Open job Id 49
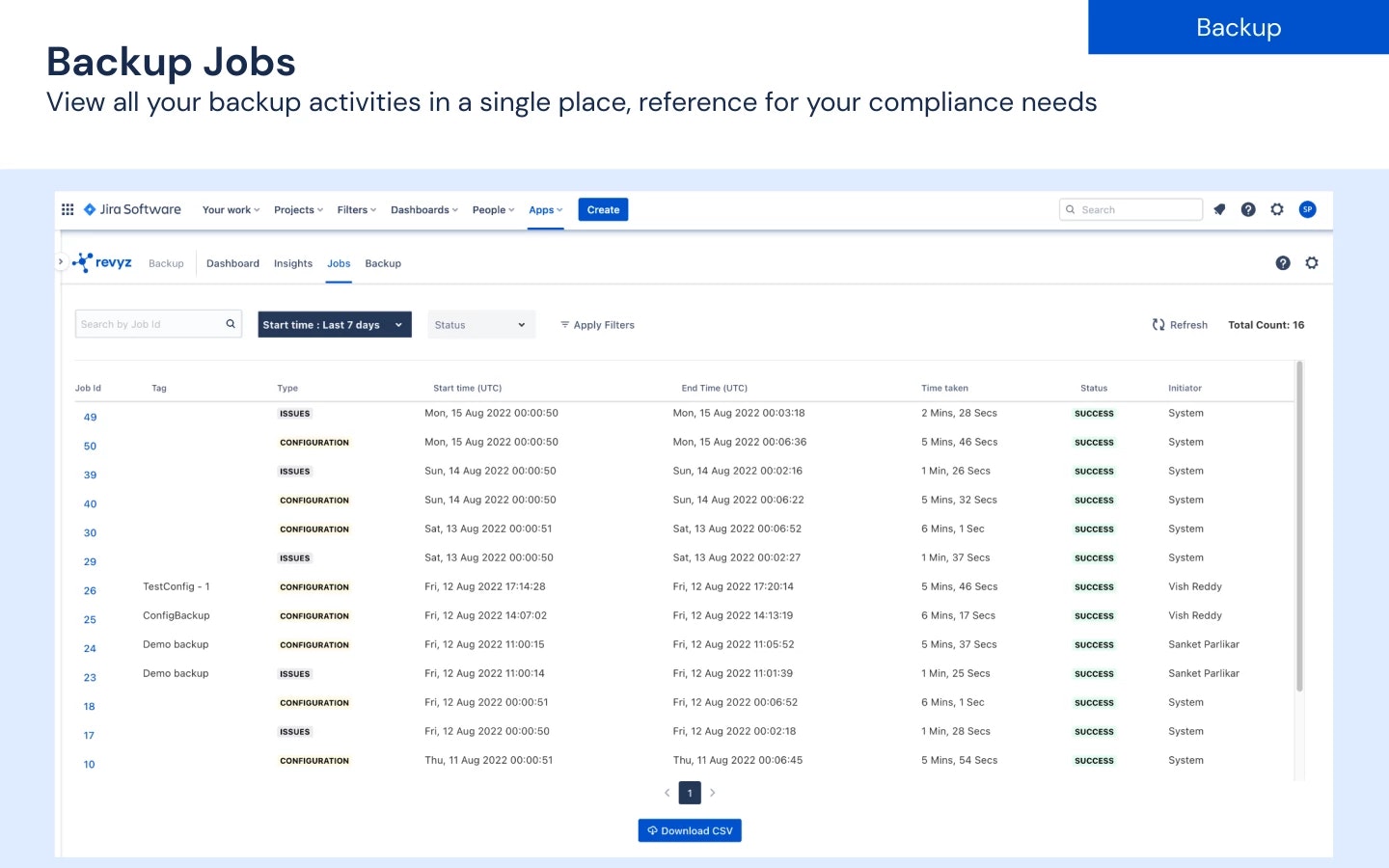The width and height of the screenshot is (1389, 868). 90,418
